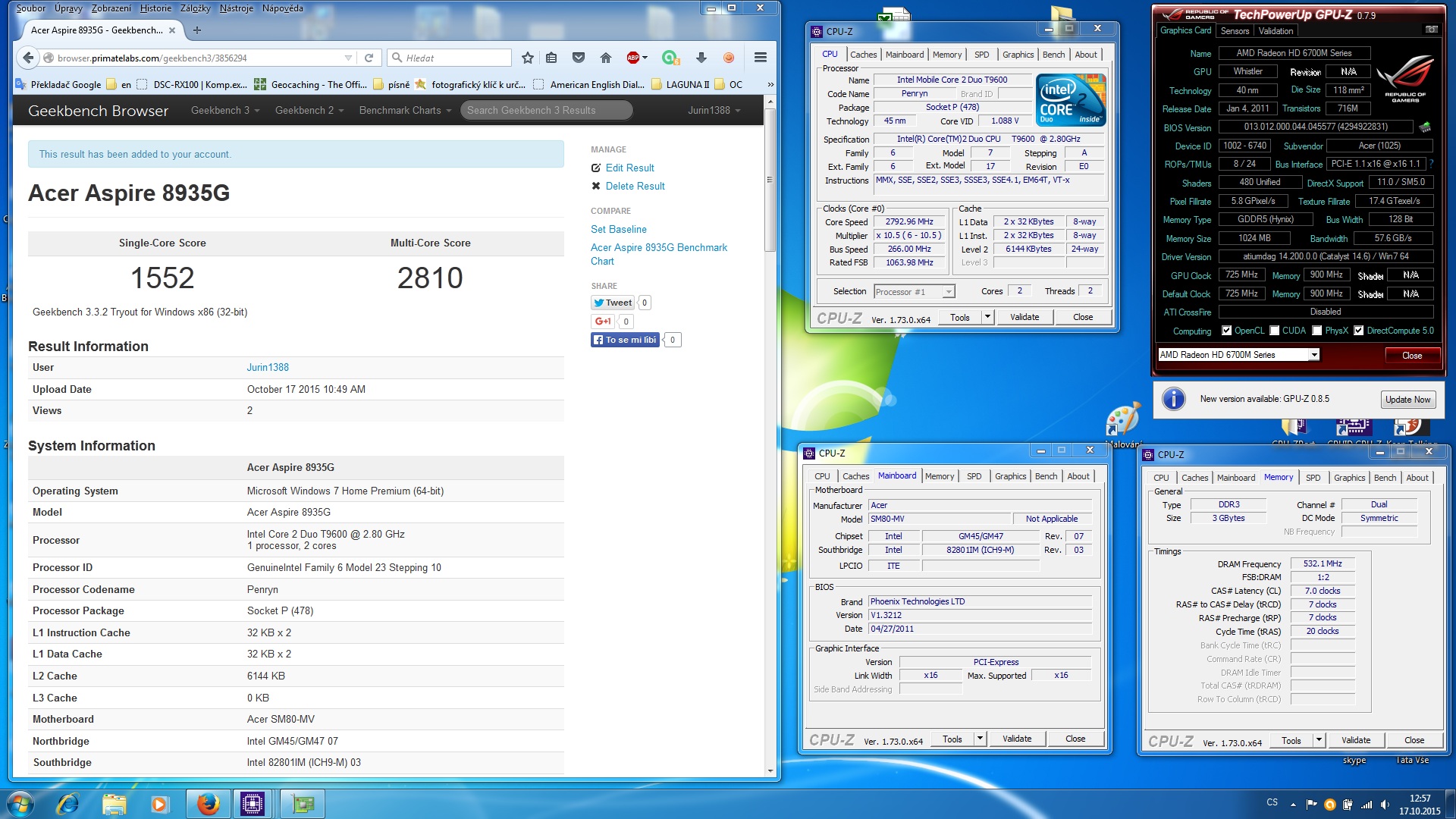Open the GPU selection dropdown in GPU-Z
Viewport: 1456px width, 819px height.
click(1314, 355)
